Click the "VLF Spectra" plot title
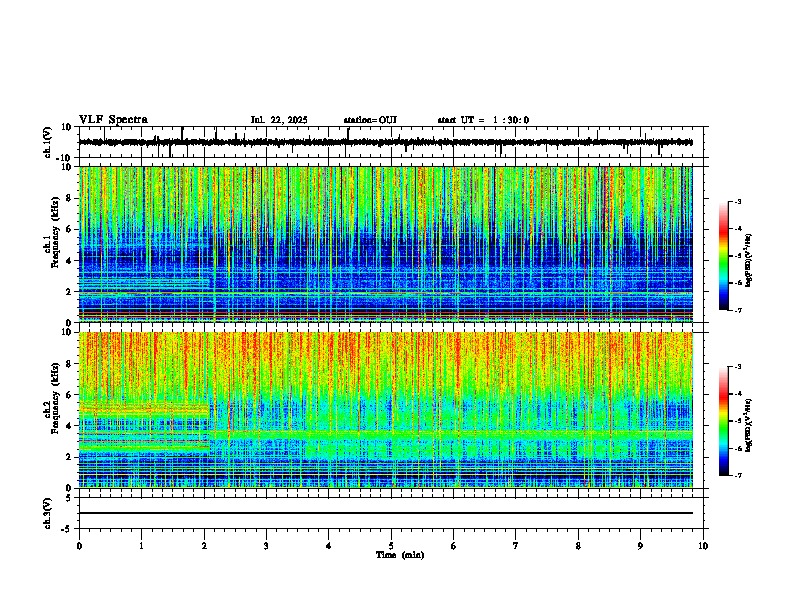 click(x=113, y=120)
